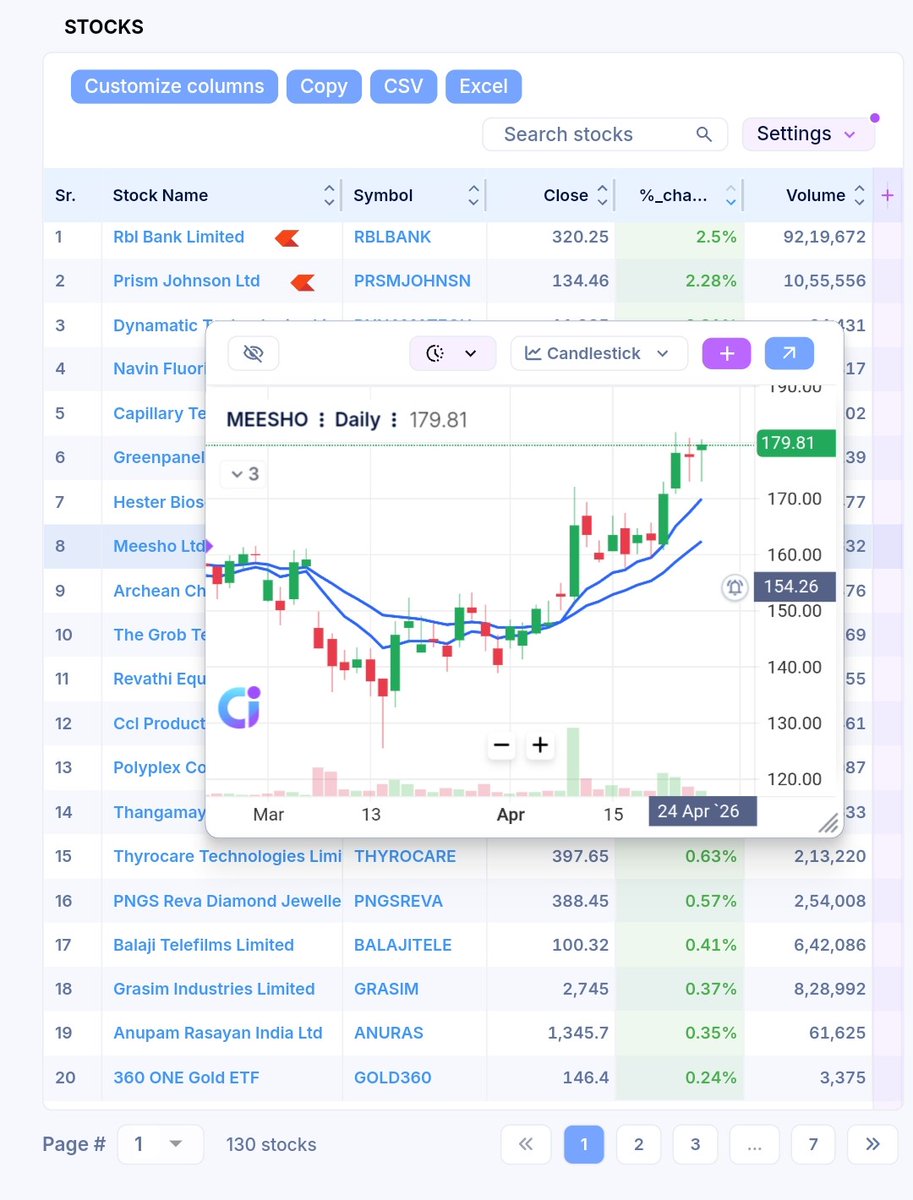The width and height of the screenshot is (913, 1200).
Task: Go to first page double-left arrow
Action: click(x=526, y=1144)
